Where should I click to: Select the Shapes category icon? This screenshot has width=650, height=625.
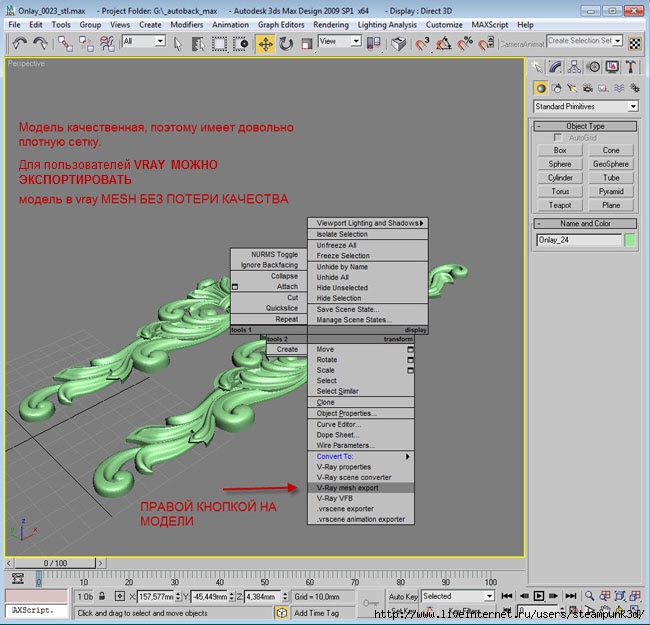(x=557, y=88)
